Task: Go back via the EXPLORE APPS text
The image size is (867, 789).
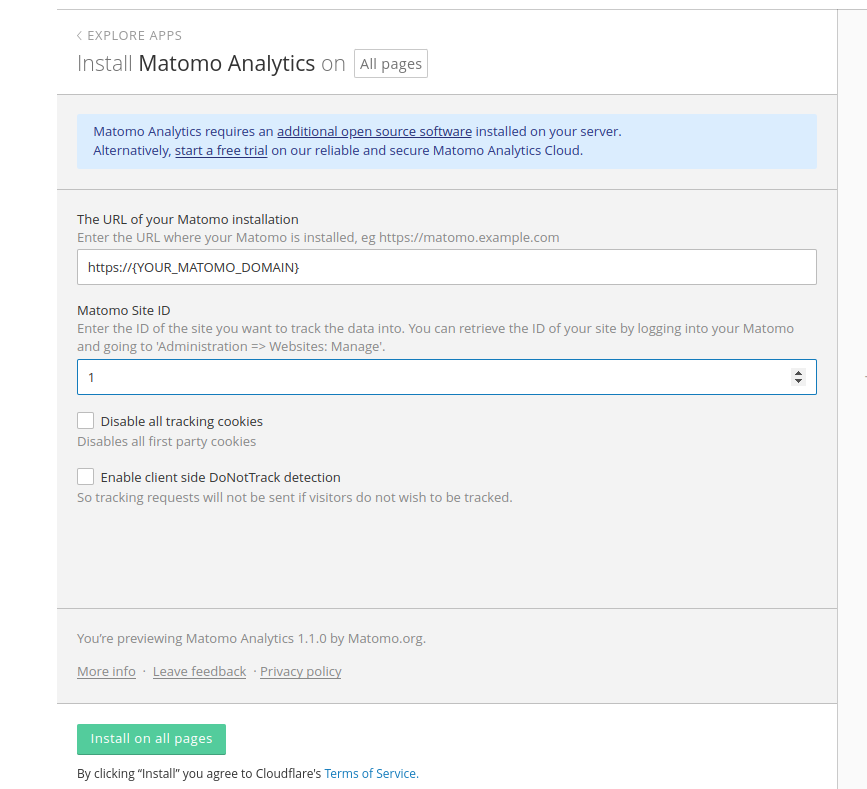Action: click(x=134, y=36)
